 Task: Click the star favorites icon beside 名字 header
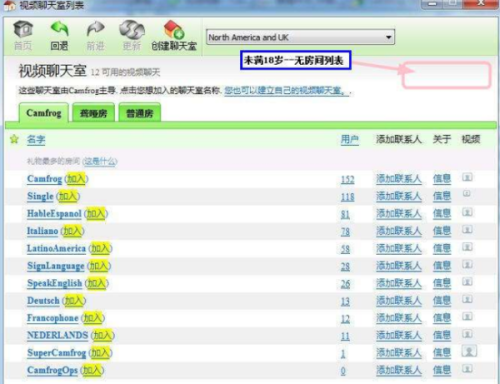point(14,139)
